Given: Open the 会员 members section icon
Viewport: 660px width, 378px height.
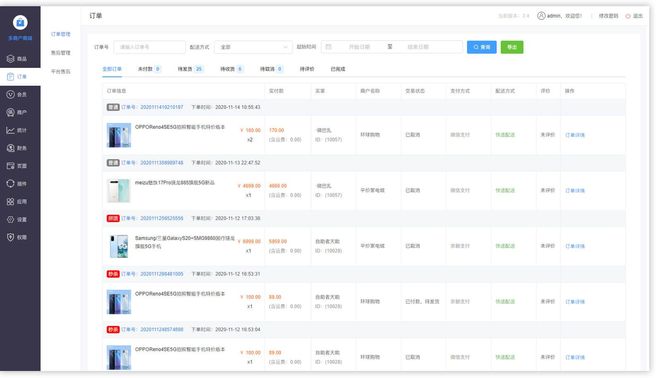Looking at the screenshot, I should (x=11, y=95).
